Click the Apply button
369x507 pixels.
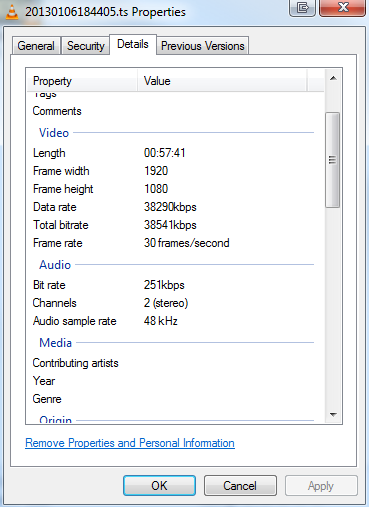pyautogui.click(x=321, y=486)
